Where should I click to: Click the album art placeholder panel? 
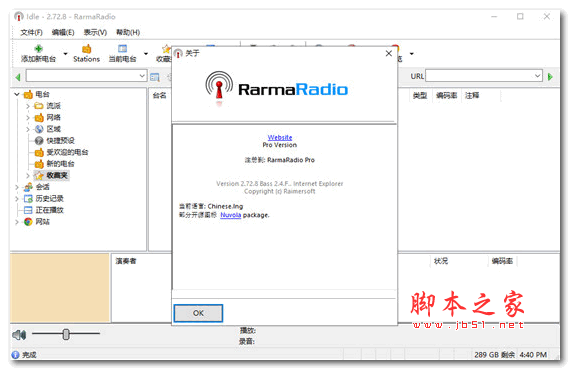[x=60, y=288]
